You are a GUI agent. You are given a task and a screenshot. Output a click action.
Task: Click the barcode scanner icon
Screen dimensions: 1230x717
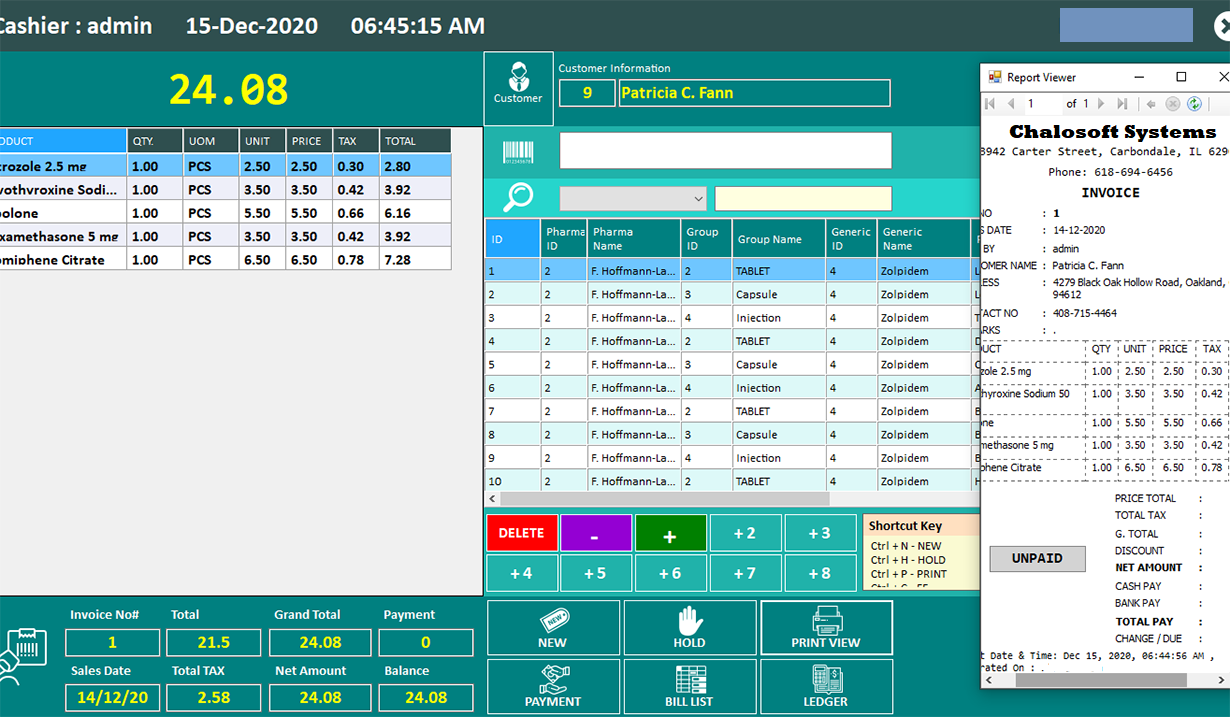coord(518,152)
